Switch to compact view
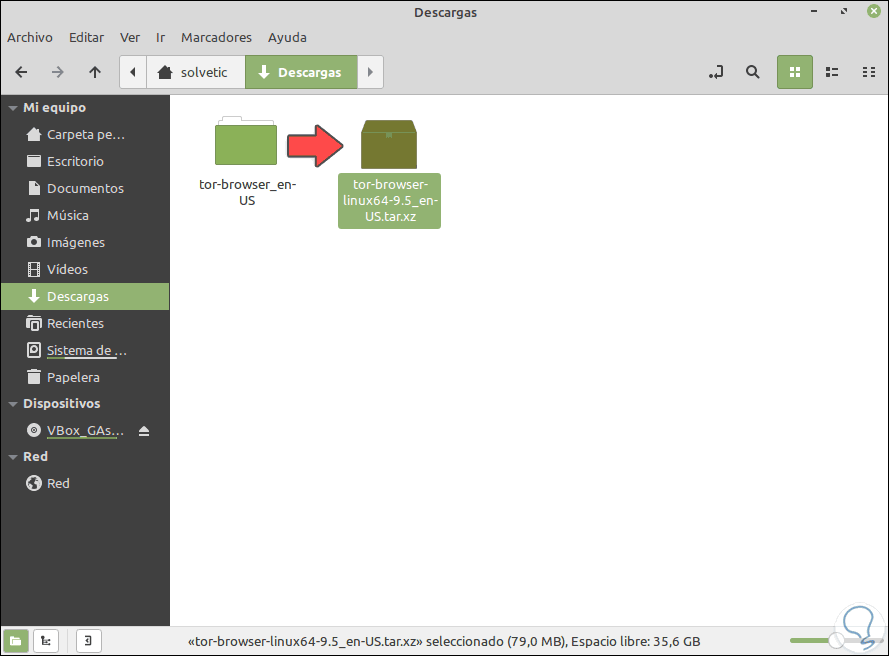889x656 pixels. (869, 72)
